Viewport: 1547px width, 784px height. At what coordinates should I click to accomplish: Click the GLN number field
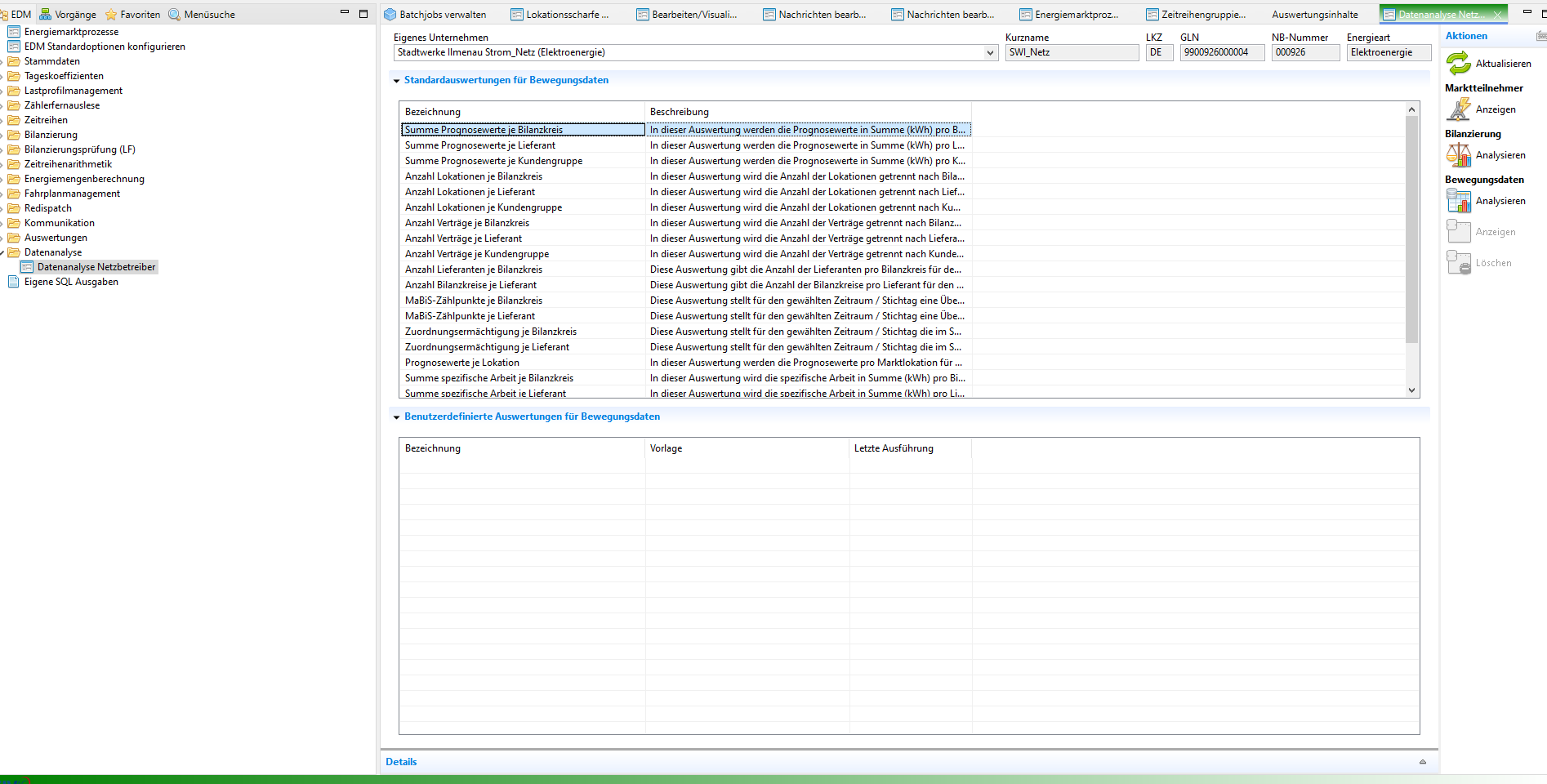tap(1221, 52)
